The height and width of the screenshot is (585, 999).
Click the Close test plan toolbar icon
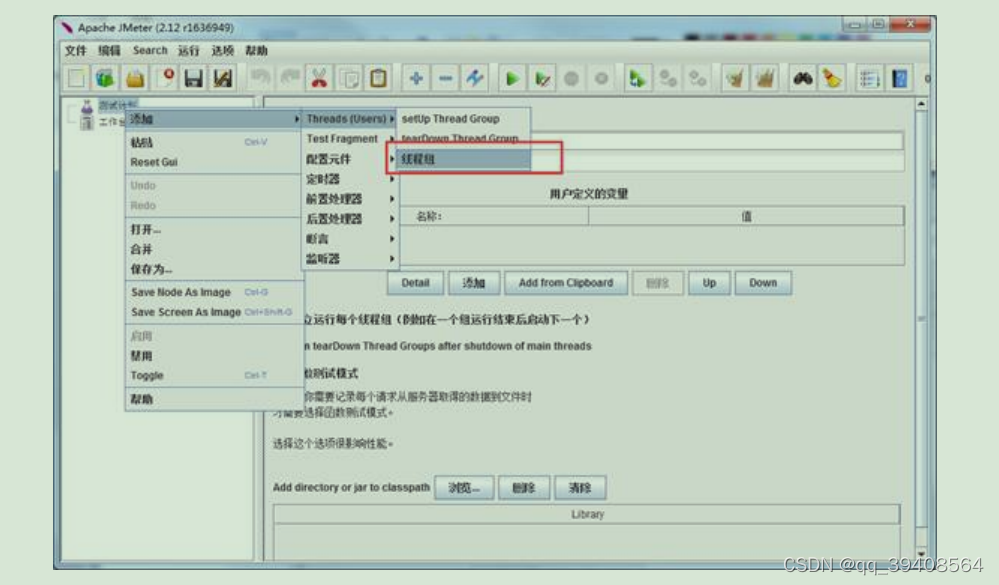click(165, 78)
